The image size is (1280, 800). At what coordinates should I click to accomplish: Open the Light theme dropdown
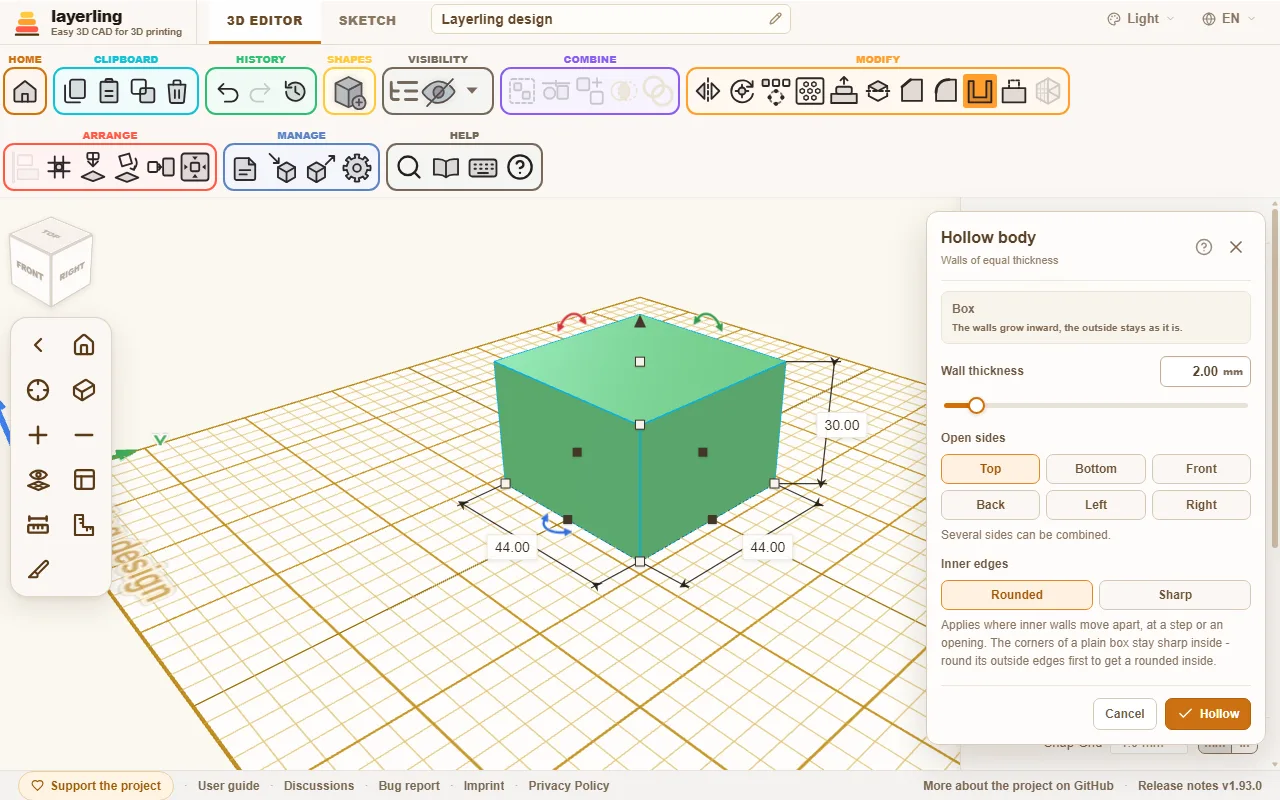coord(1141,19)
